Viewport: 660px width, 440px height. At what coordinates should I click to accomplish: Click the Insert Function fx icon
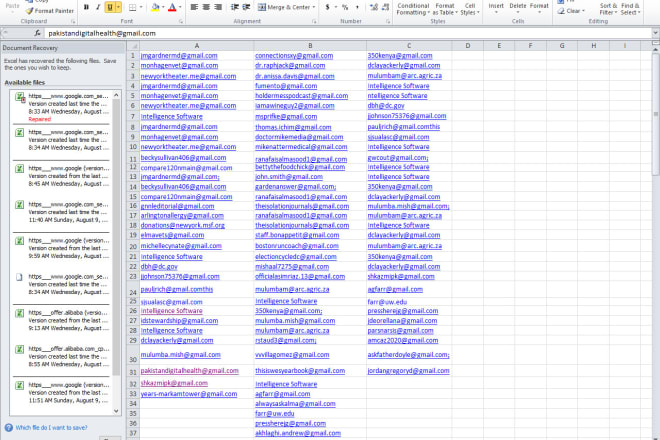pyautogui.click(x=37, y=33)
